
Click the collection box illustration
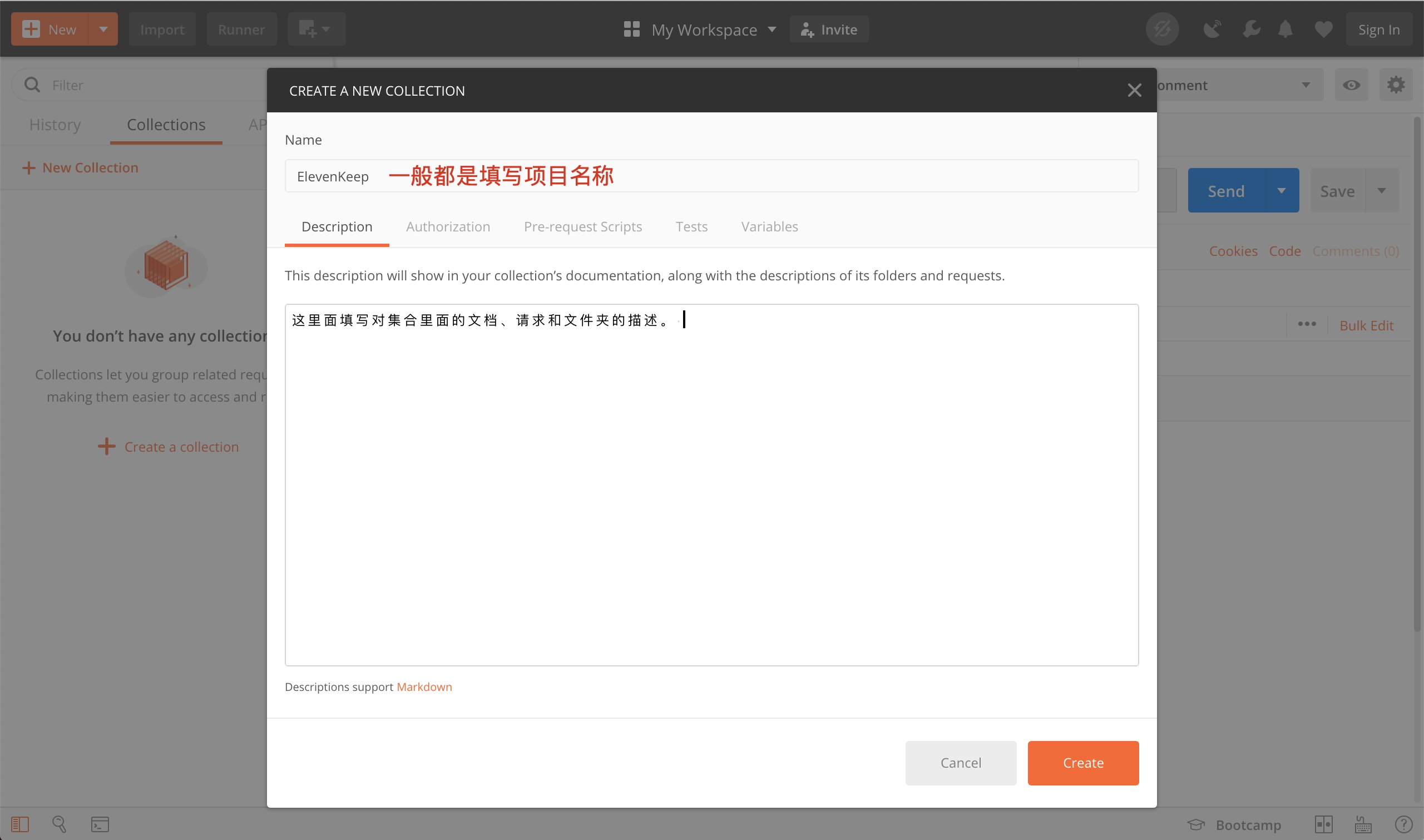tap(166, 266)
